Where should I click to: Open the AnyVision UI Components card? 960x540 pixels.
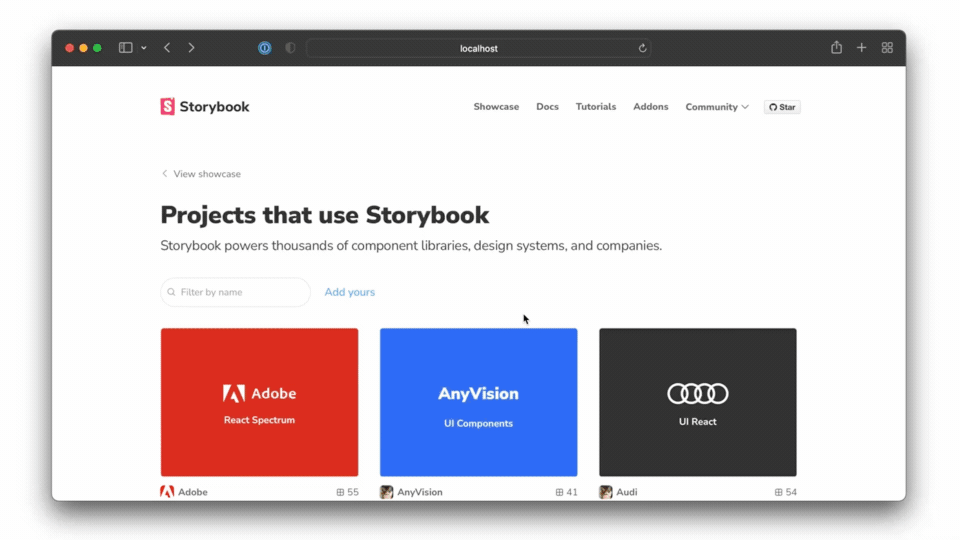479,402
